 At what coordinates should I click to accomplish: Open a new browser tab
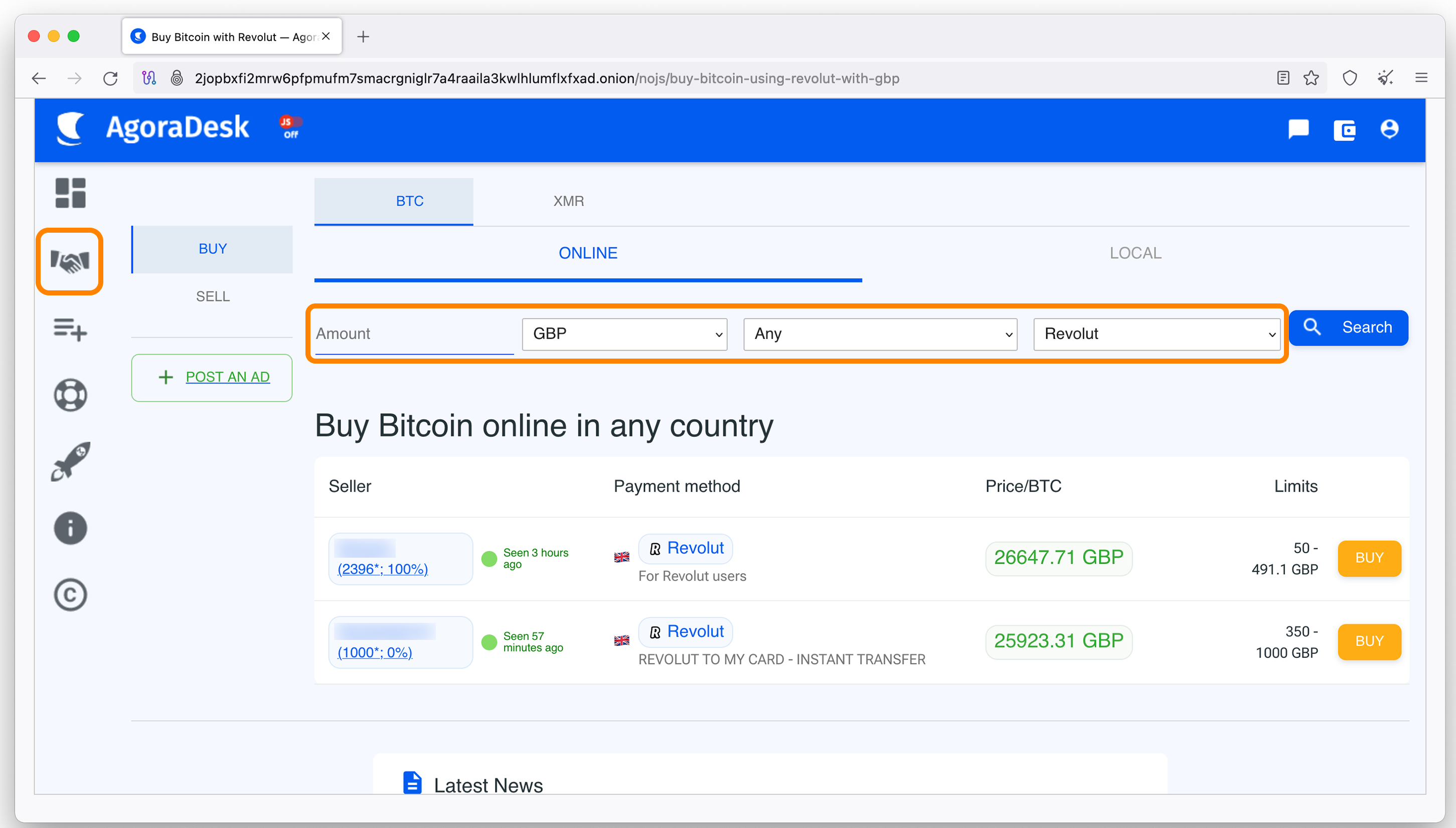click(363, 37)
